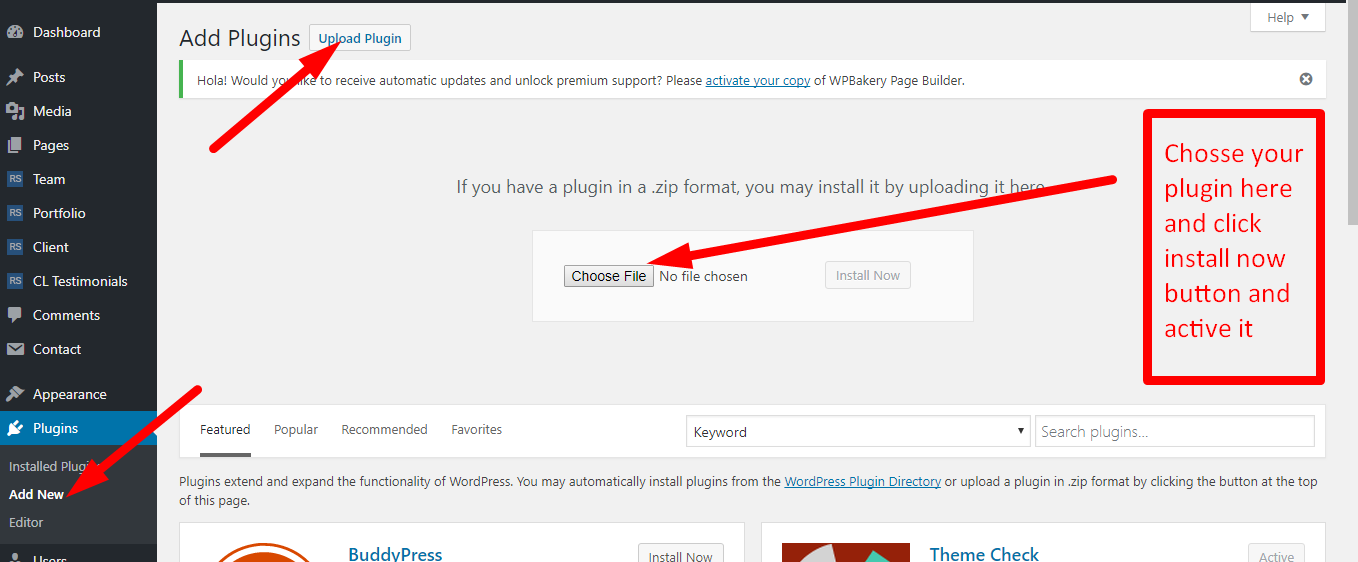Expand the Help panel tab

(1288, 17)
